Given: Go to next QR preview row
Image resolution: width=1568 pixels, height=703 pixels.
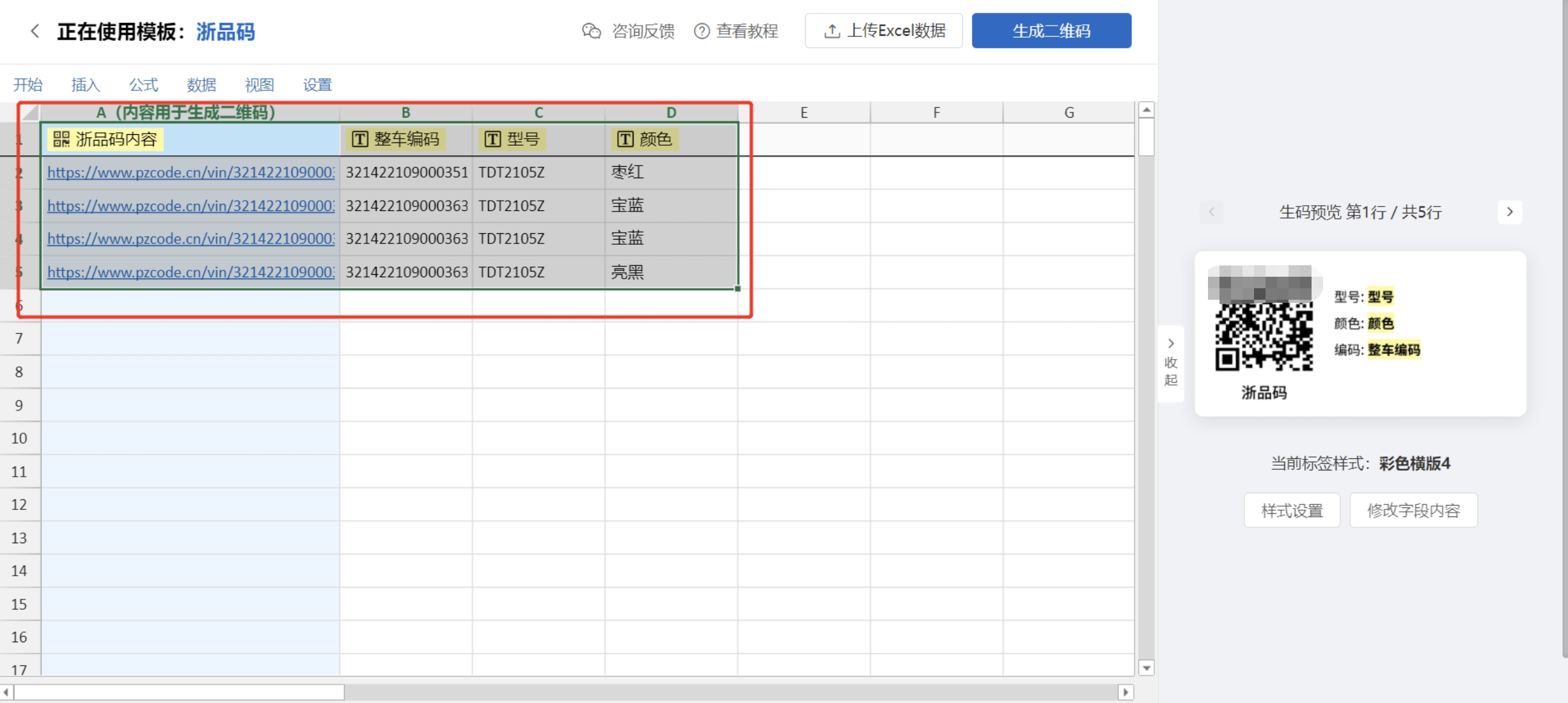Looking at the screenshot, I should click(x=1510, y=212).
